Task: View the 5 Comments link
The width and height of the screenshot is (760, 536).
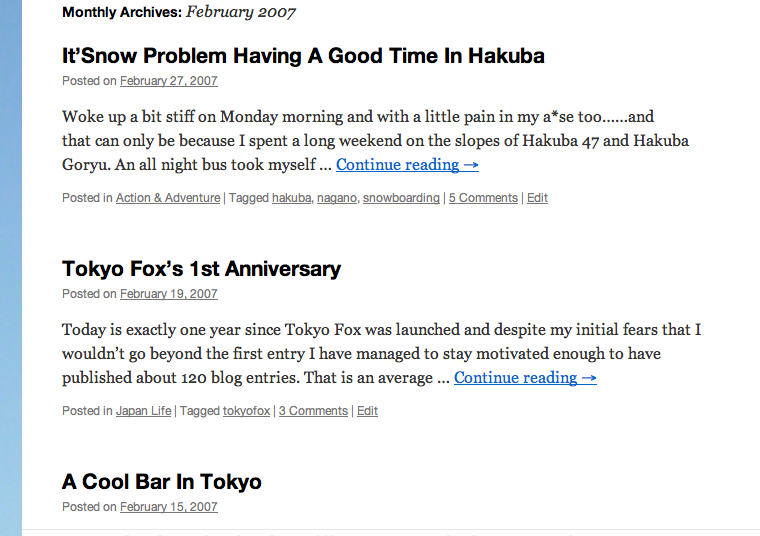Action: (x=483, y=198)
